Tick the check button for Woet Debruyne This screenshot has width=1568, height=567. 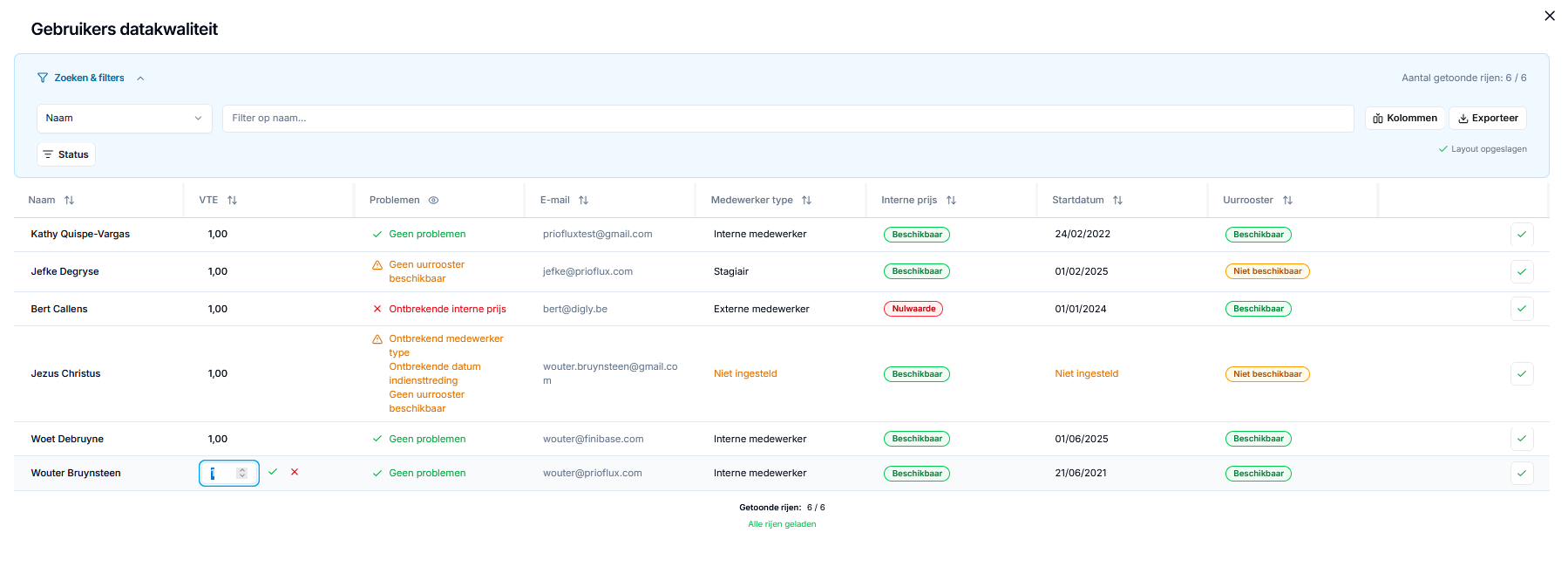point(1522,439)
